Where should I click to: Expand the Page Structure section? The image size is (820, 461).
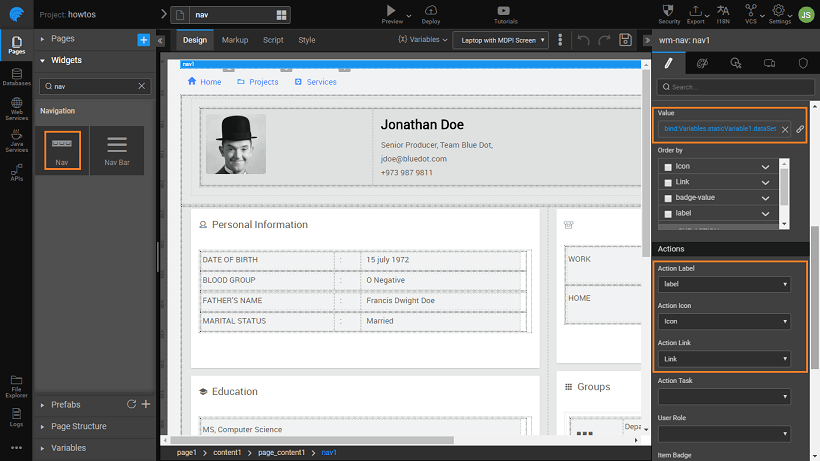(78, 426)
